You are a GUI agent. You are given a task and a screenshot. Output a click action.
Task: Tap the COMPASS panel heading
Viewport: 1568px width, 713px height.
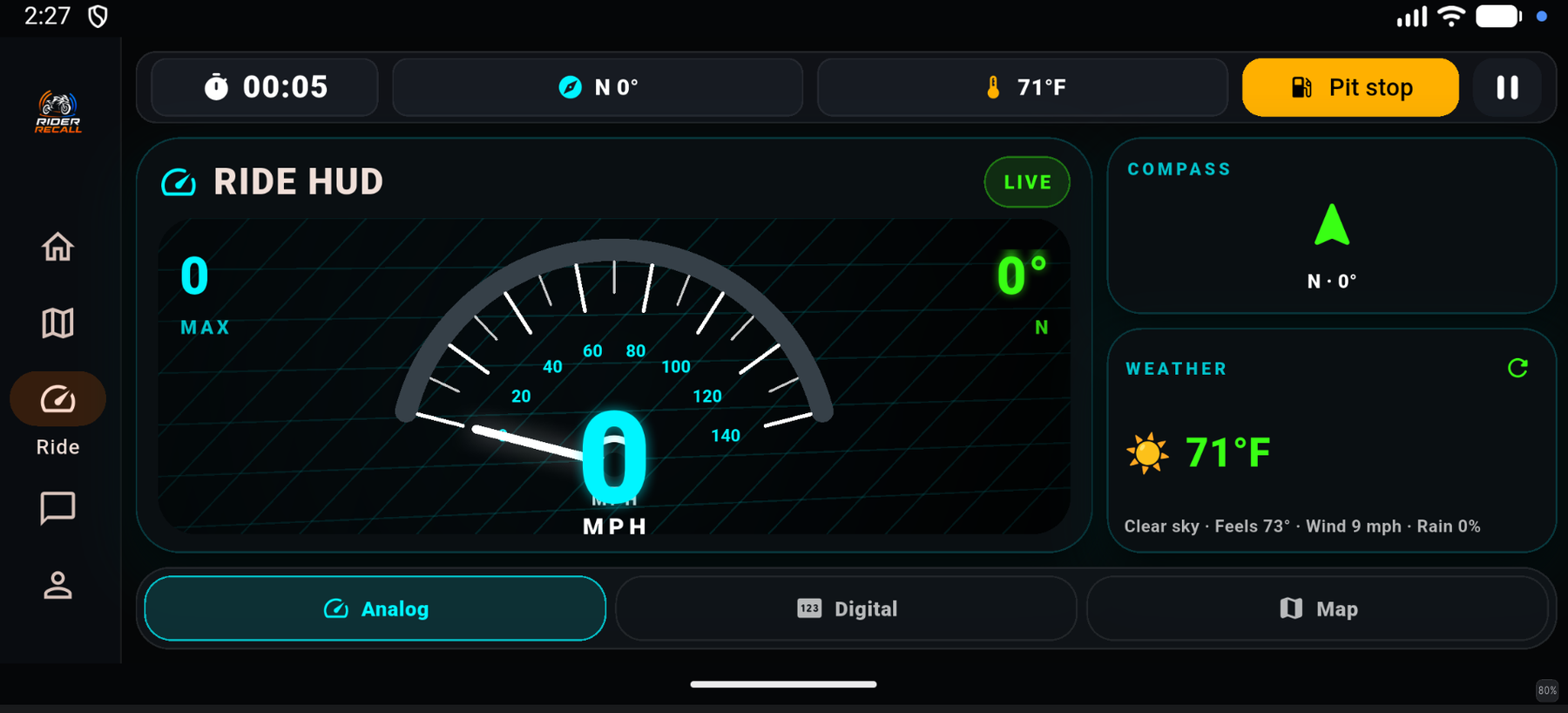click(x=1179, y=169)
